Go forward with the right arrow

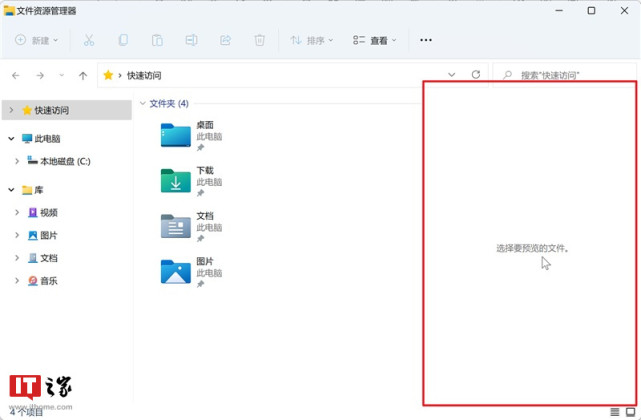click(x=40, y=75)
